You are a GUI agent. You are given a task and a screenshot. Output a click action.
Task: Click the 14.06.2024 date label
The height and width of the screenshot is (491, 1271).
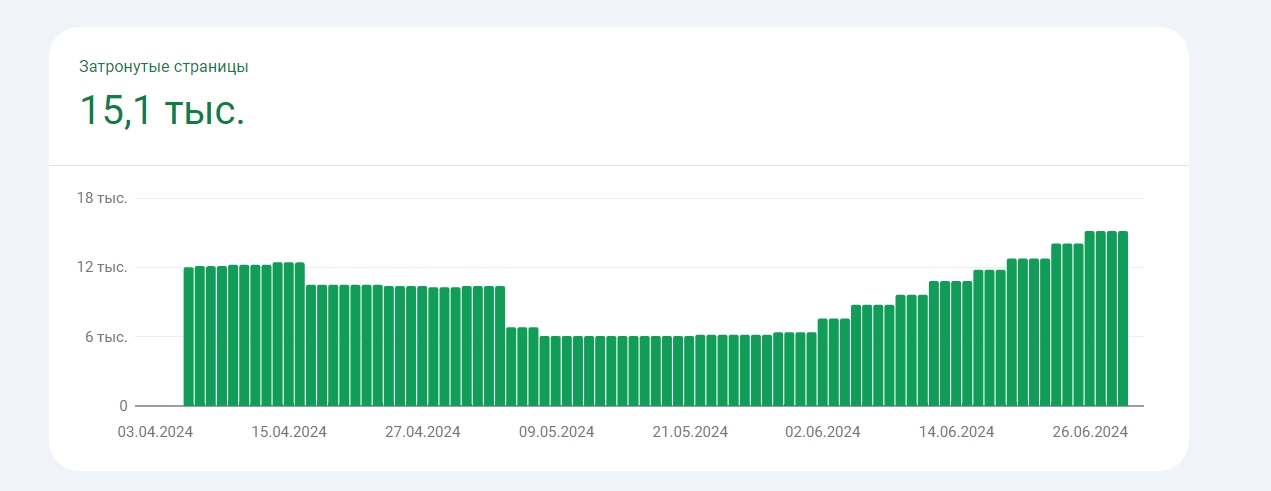click(x=956, y=432)
